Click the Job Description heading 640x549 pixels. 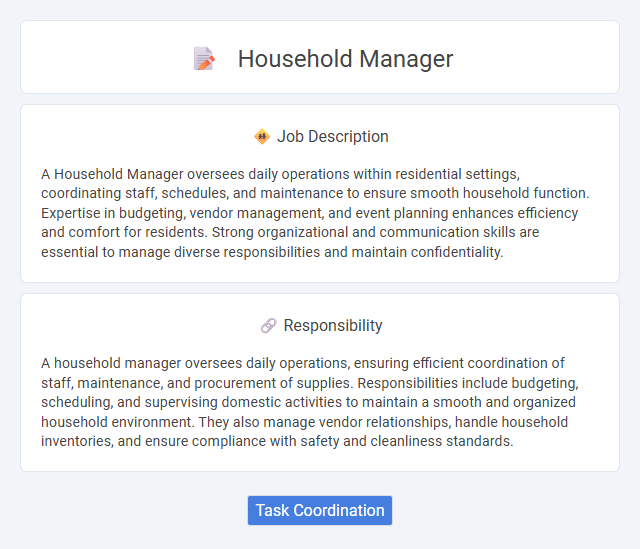pos(333,136)
